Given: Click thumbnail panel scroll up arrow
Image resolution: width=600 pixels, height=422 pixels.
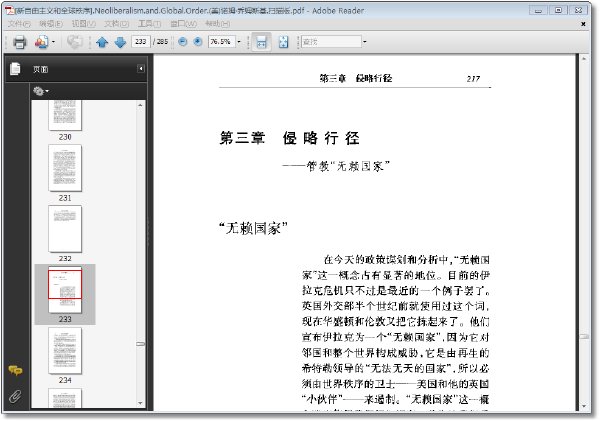Looking at the screenshot, I should pos(140,105).
